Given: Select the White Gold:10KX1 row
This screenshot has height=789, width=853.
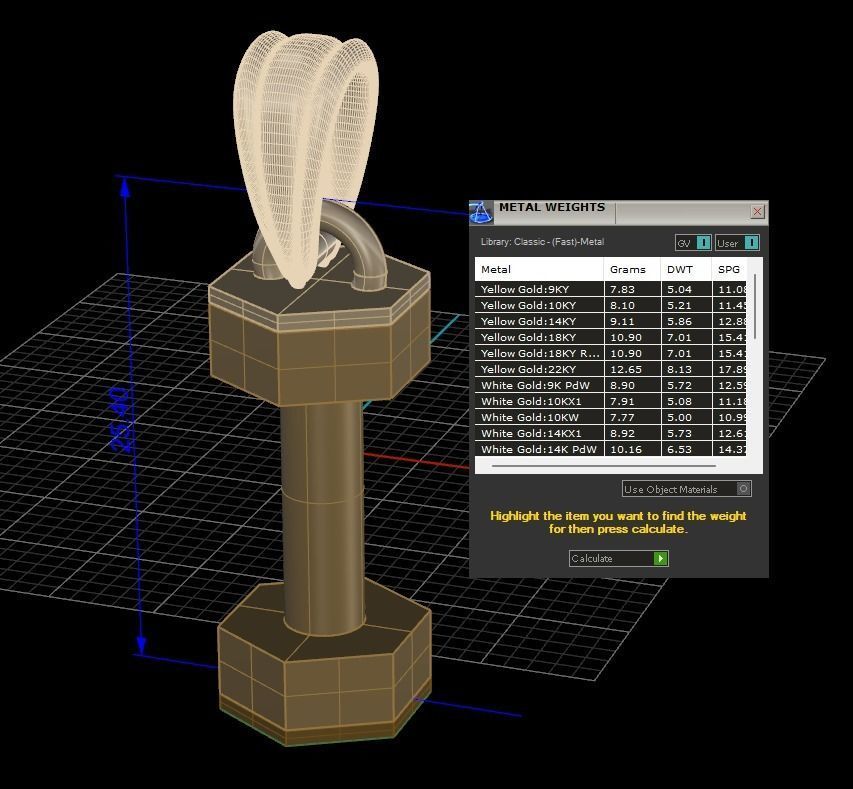Looking at the screenshot, I should coord(610,401).
